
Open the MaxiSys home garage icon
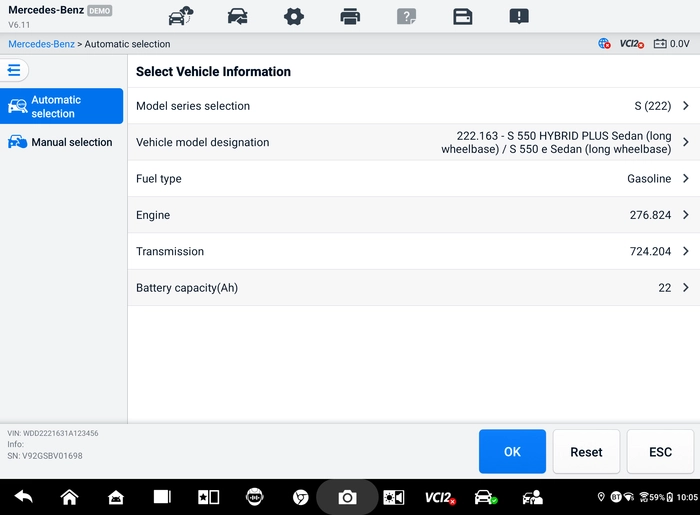(x=116, y=497)
